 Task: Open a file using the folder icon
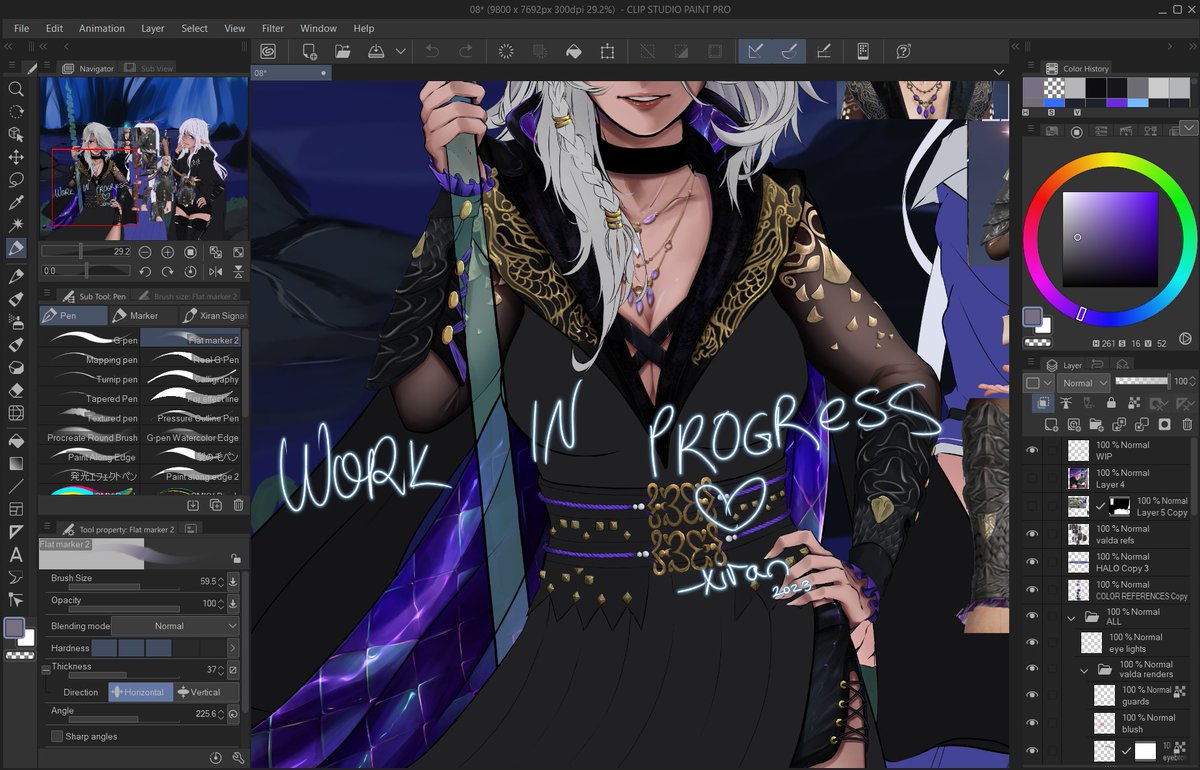[x=343, y=51]
